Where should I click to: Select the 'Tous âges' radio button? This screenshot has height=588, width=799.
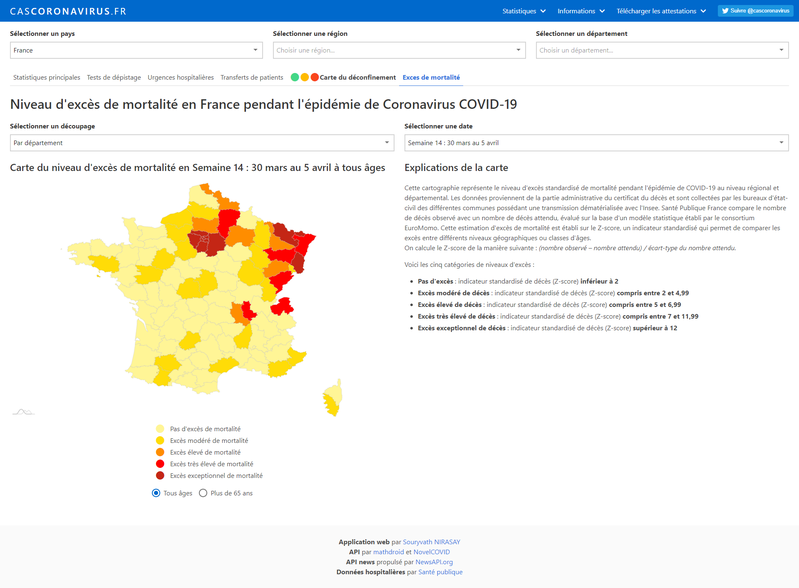(x=156, y=493)
